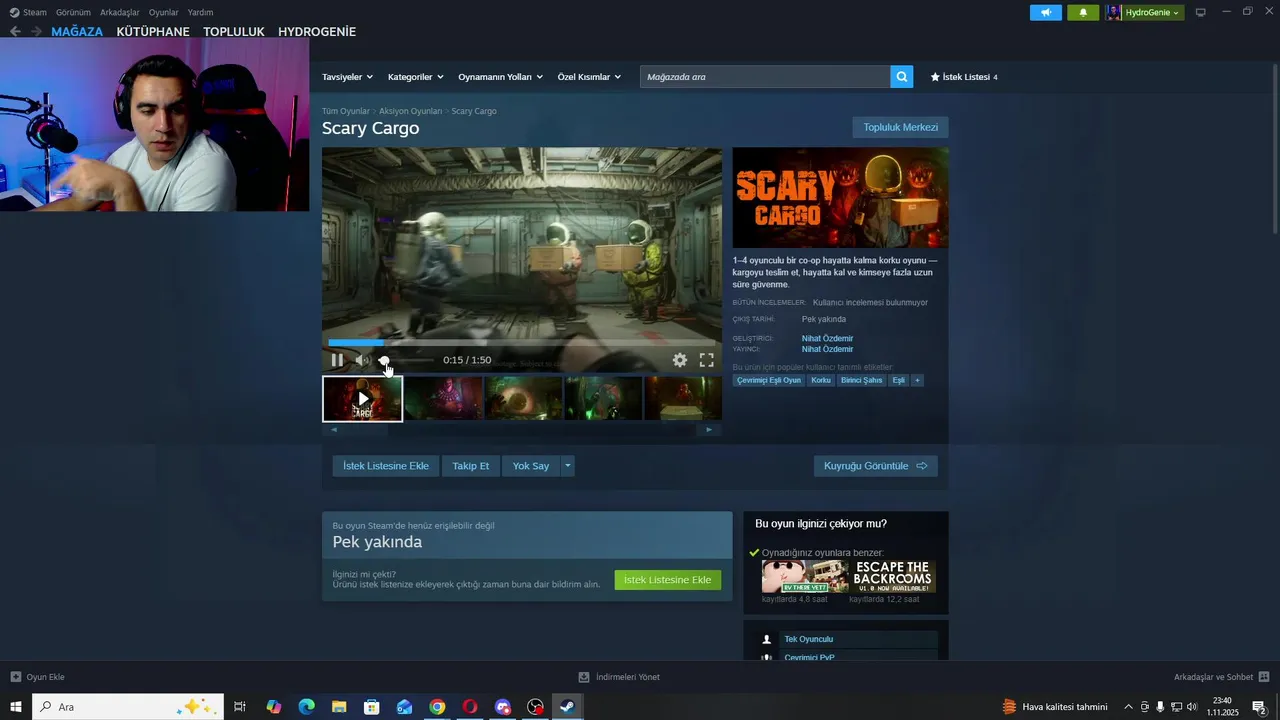
Task: Open the HydroGenie account dropdown
Action: [1145, 12]
